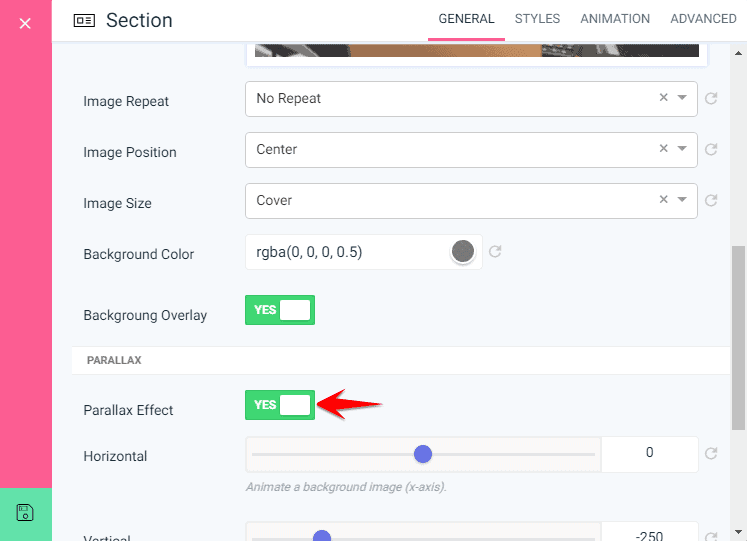The width and height of the screenshot is (747, 541).
Task: Reset the Image Position setting
Action: (x=711, y=150)
